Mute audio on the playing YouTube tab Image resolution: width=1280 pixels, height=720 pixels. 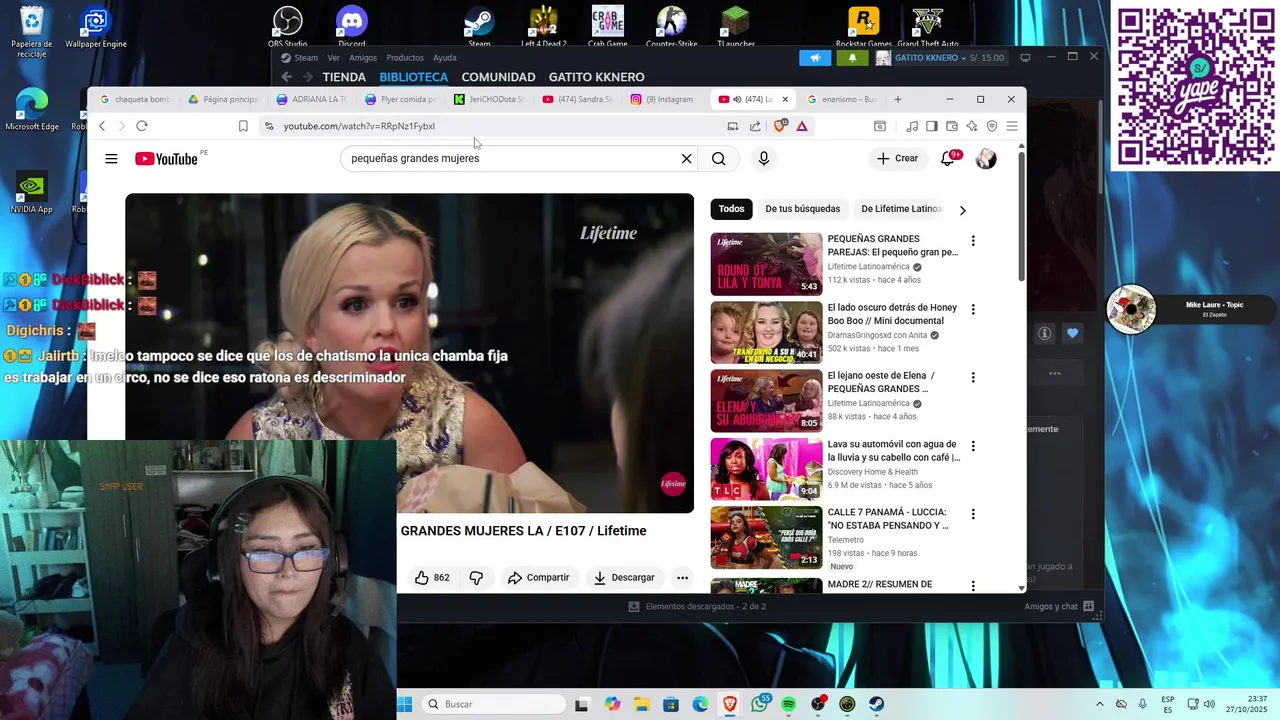pyautogui.click(x=738, y=99)
